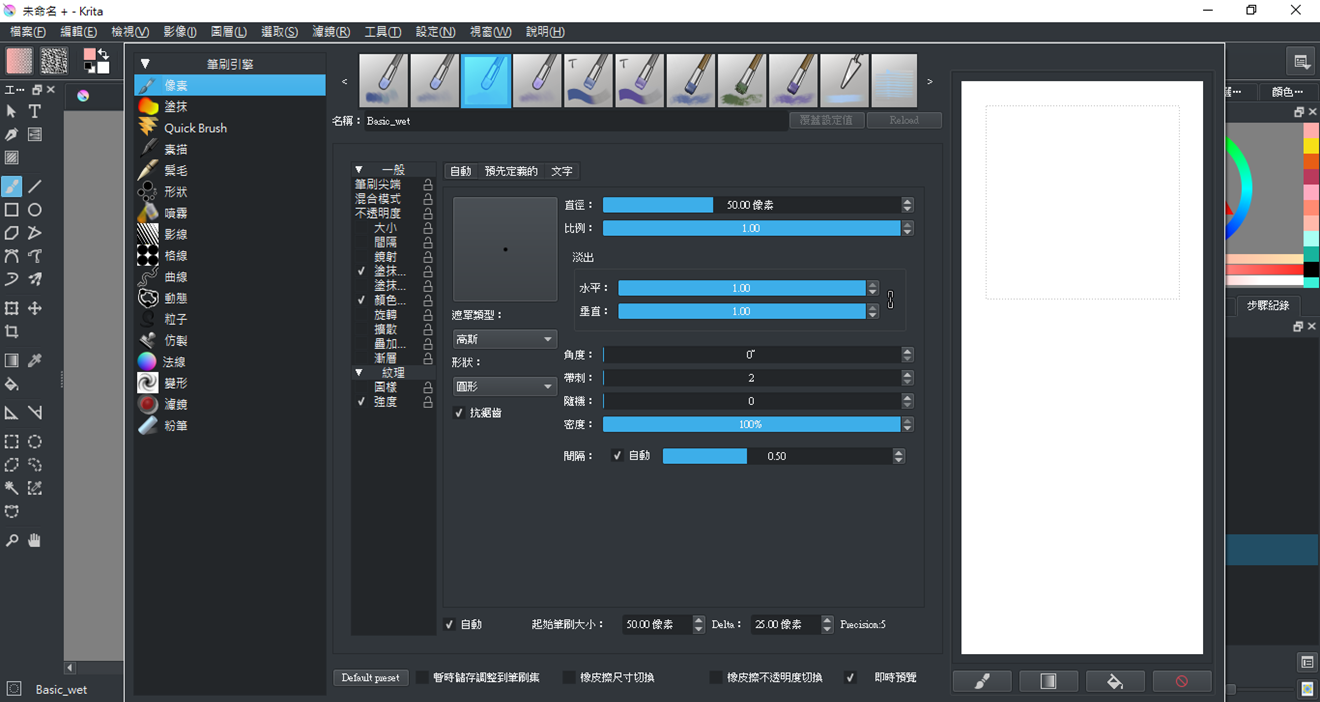Collapse the 紋理 options group
Viewport: 1320px width, 702px height.
[x=360, y=372]
